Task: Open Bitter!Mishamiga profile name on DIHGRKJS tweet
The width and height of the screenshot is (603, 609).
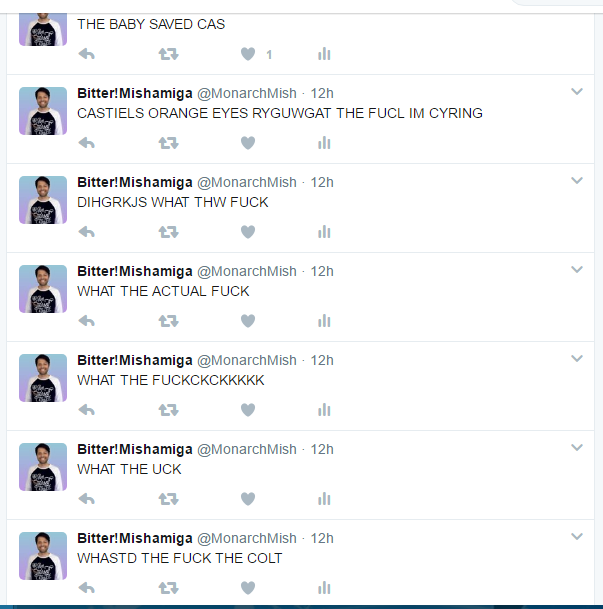Action: [x=135, y=183]
